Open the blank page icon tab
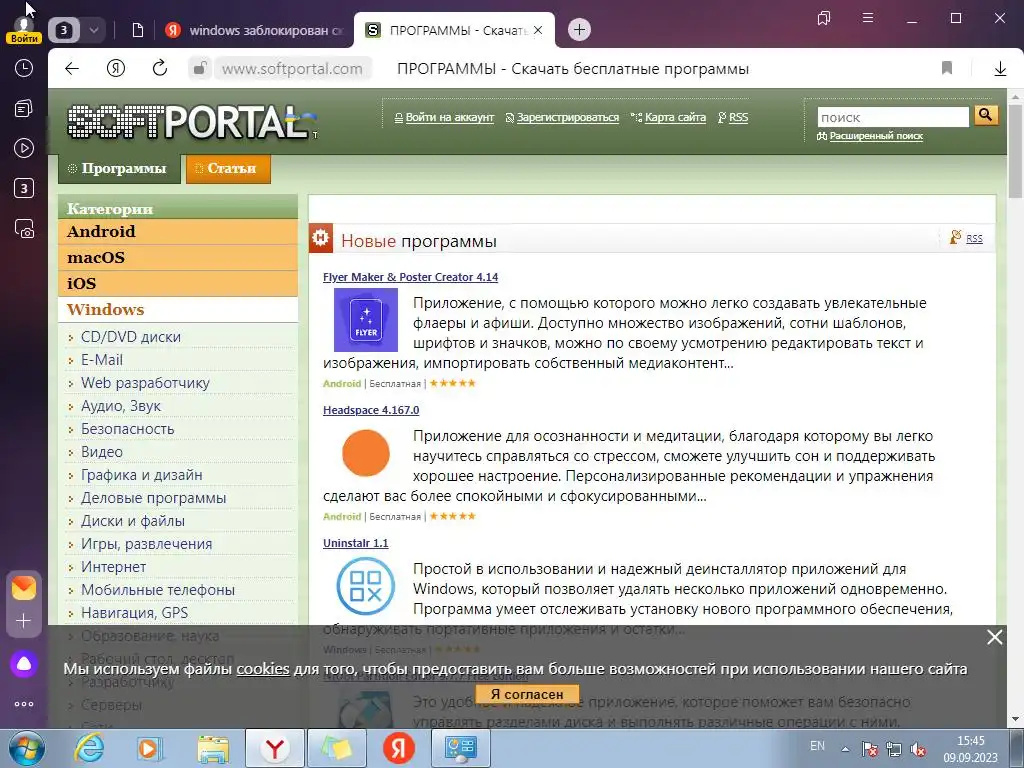The image size is (1024, 768). pos(137,30)
